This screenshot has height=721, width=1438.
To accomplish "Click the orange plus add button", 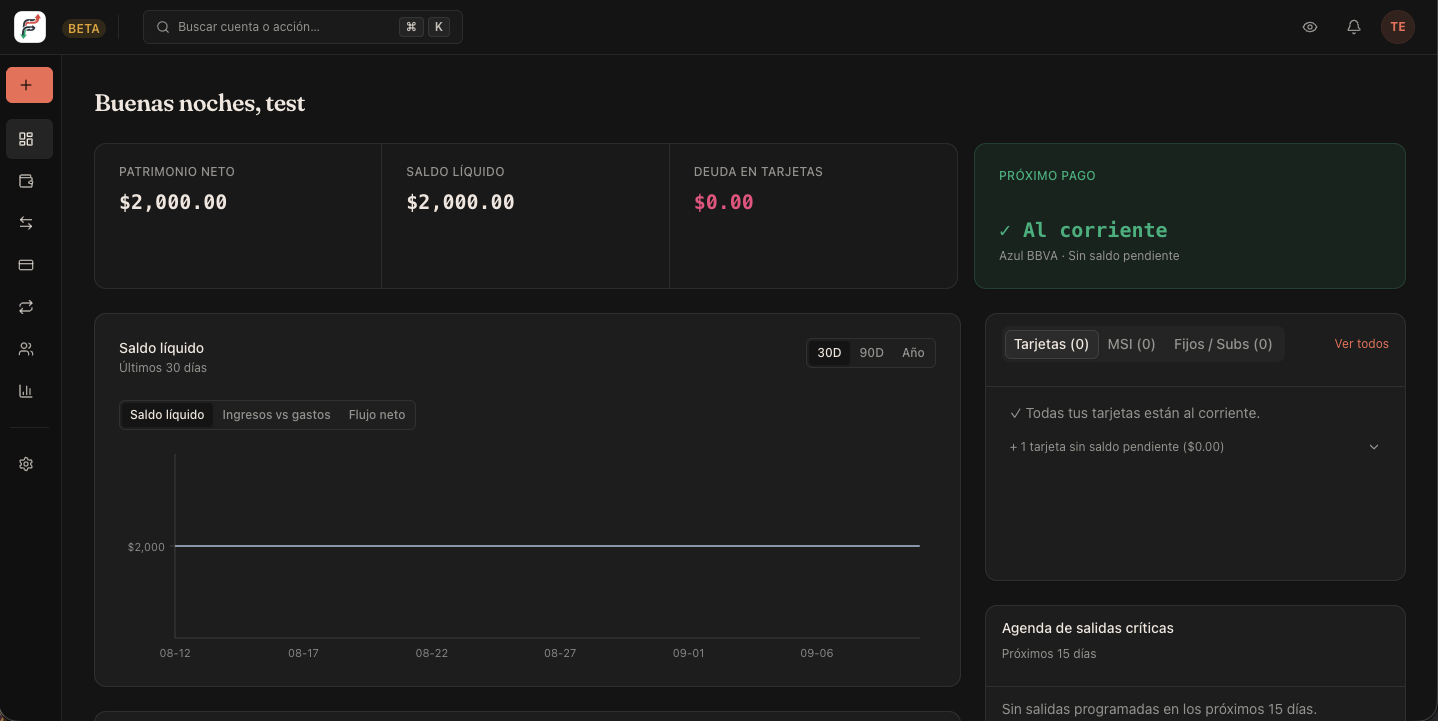I will (29, 85).
